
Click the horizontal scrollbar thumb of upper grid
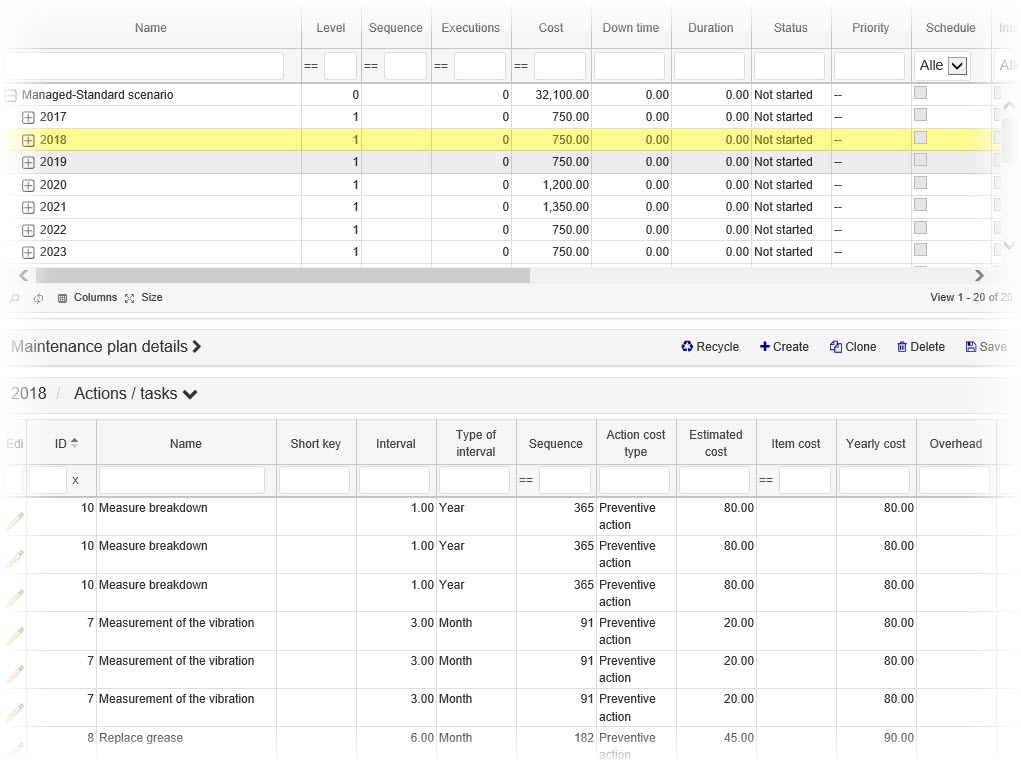281,275
